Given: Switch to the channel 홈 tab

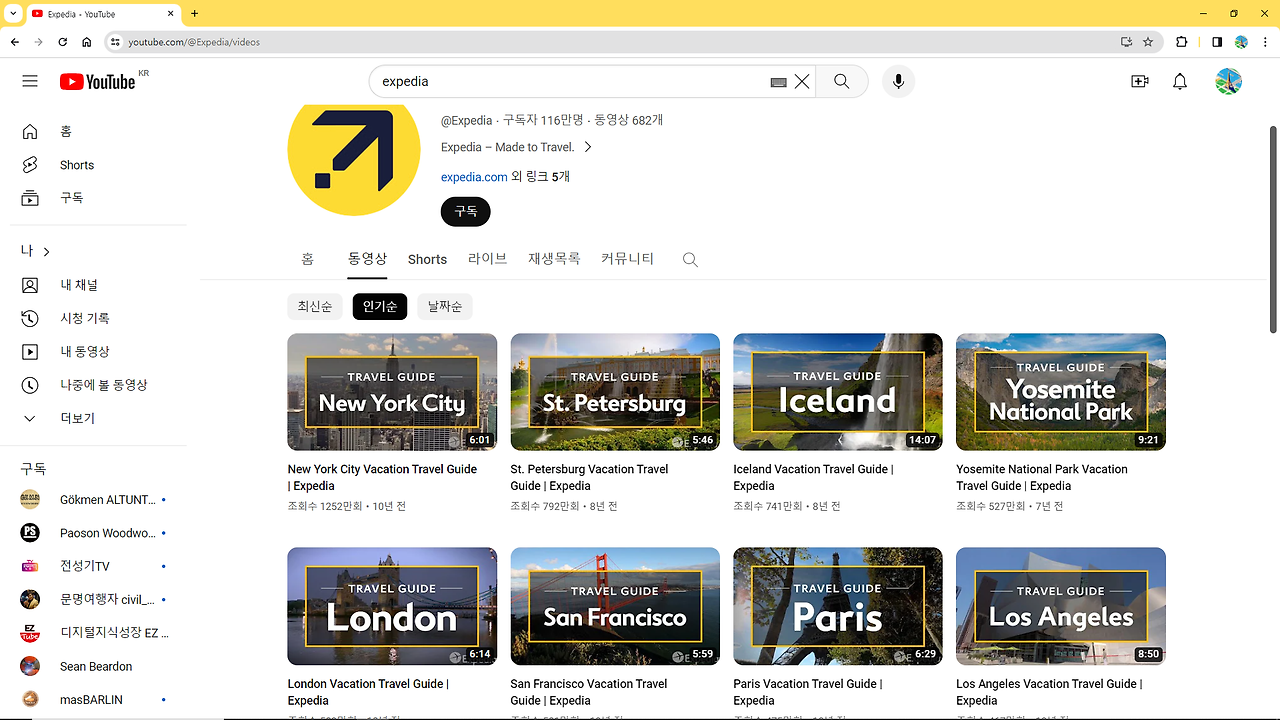Looking at the screenshot, I should pos(307,259).
